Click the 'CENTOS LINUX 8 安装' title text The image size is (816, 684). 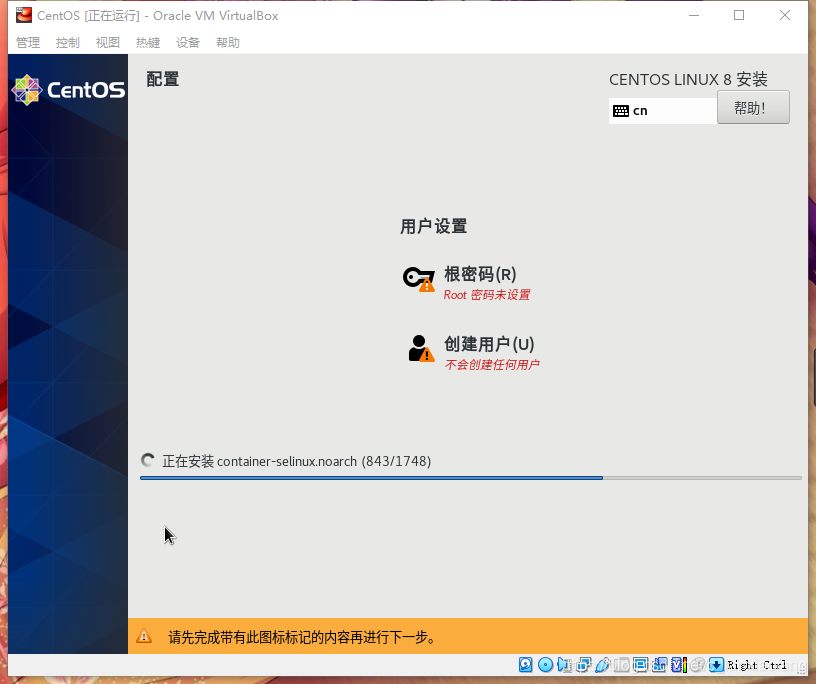click(x=688, y=80)
